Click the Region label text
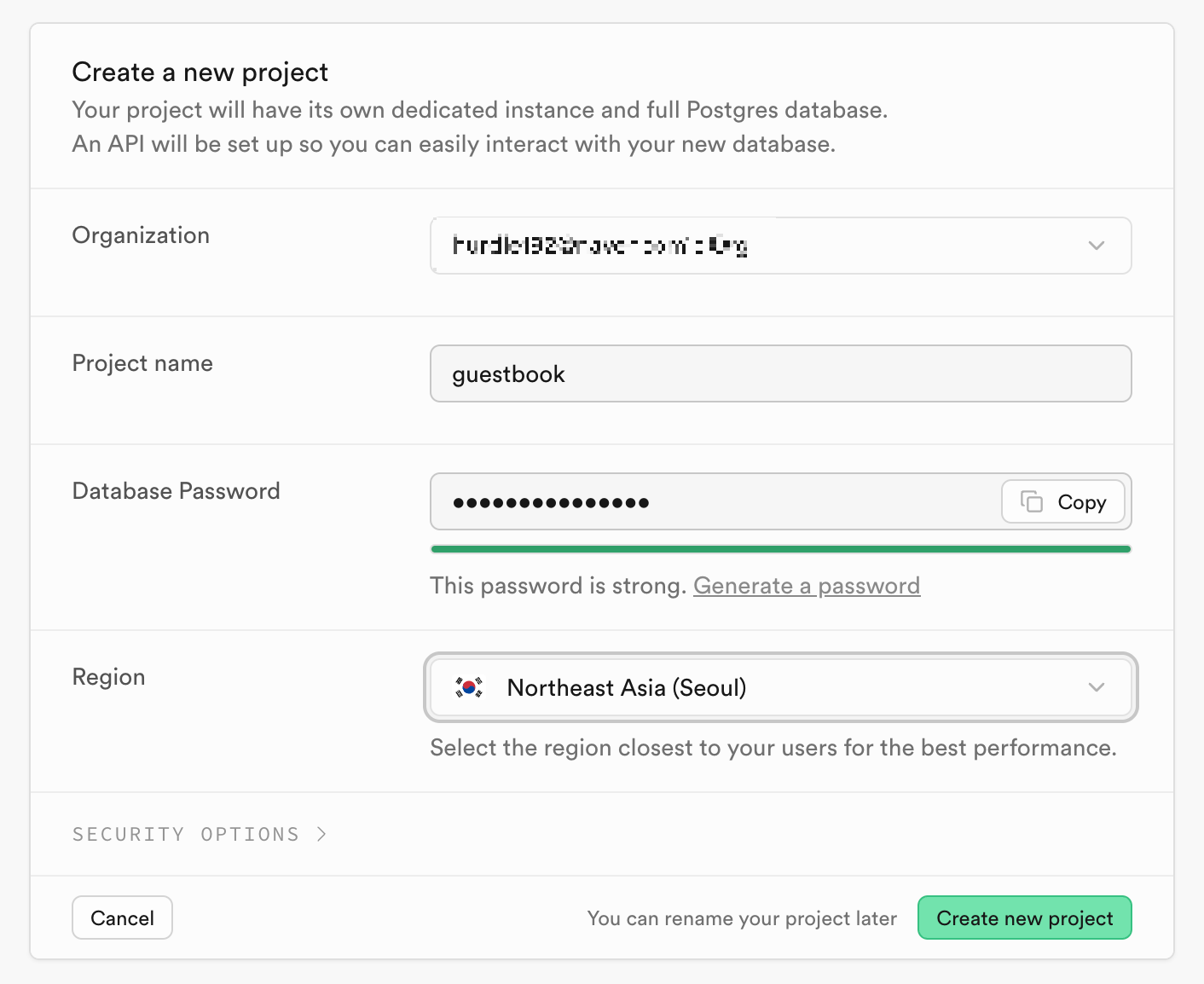This screenshot has height=984, width=1204. (108, 677)
